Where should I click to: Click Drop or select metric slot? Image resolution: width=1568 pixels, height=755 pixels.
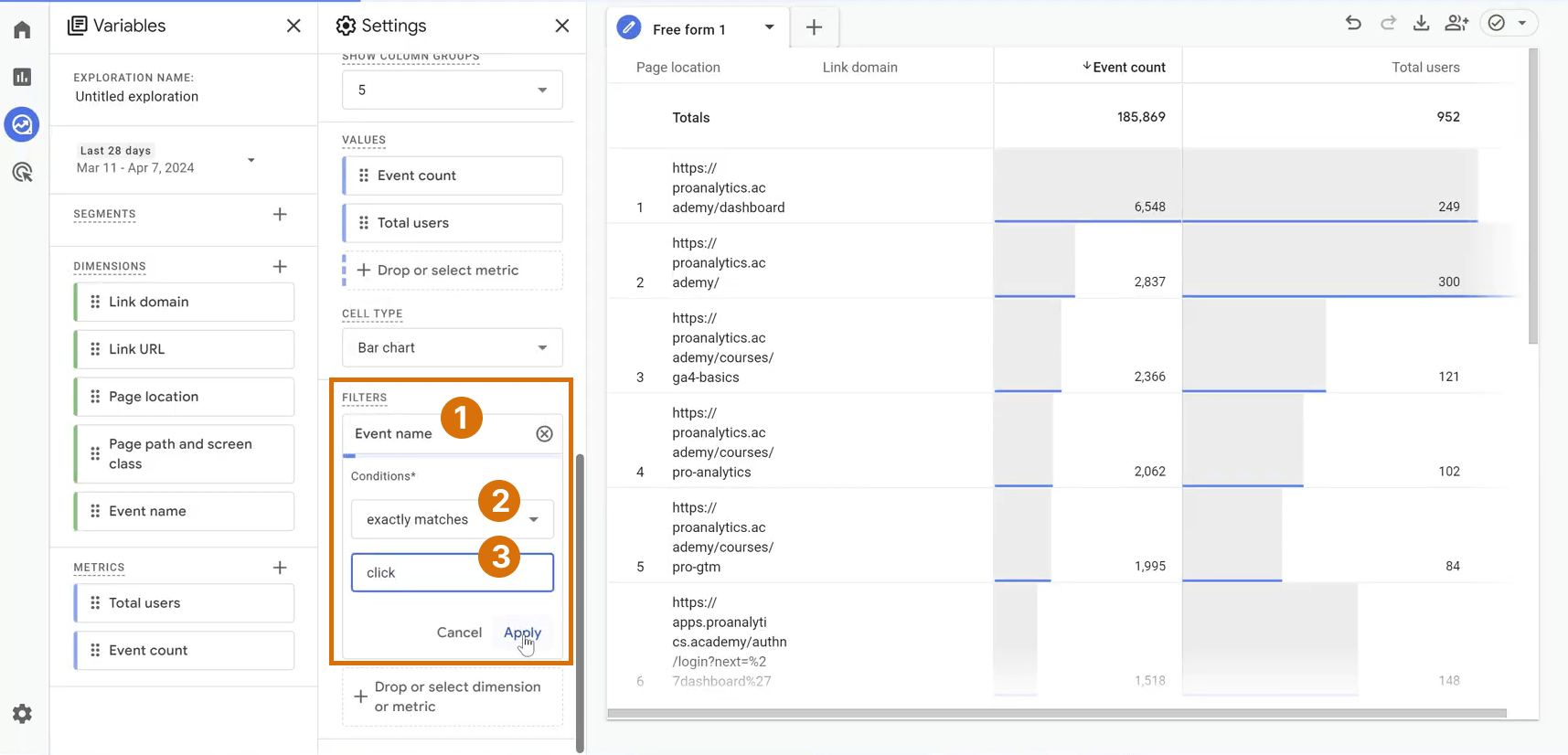pyautogui.click(x=453, y=271)
